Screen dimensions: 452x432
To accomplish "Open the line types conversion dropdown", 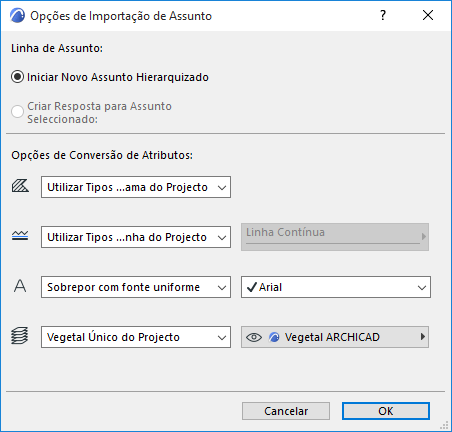I will pyautogui.click(x=136, y=237).
